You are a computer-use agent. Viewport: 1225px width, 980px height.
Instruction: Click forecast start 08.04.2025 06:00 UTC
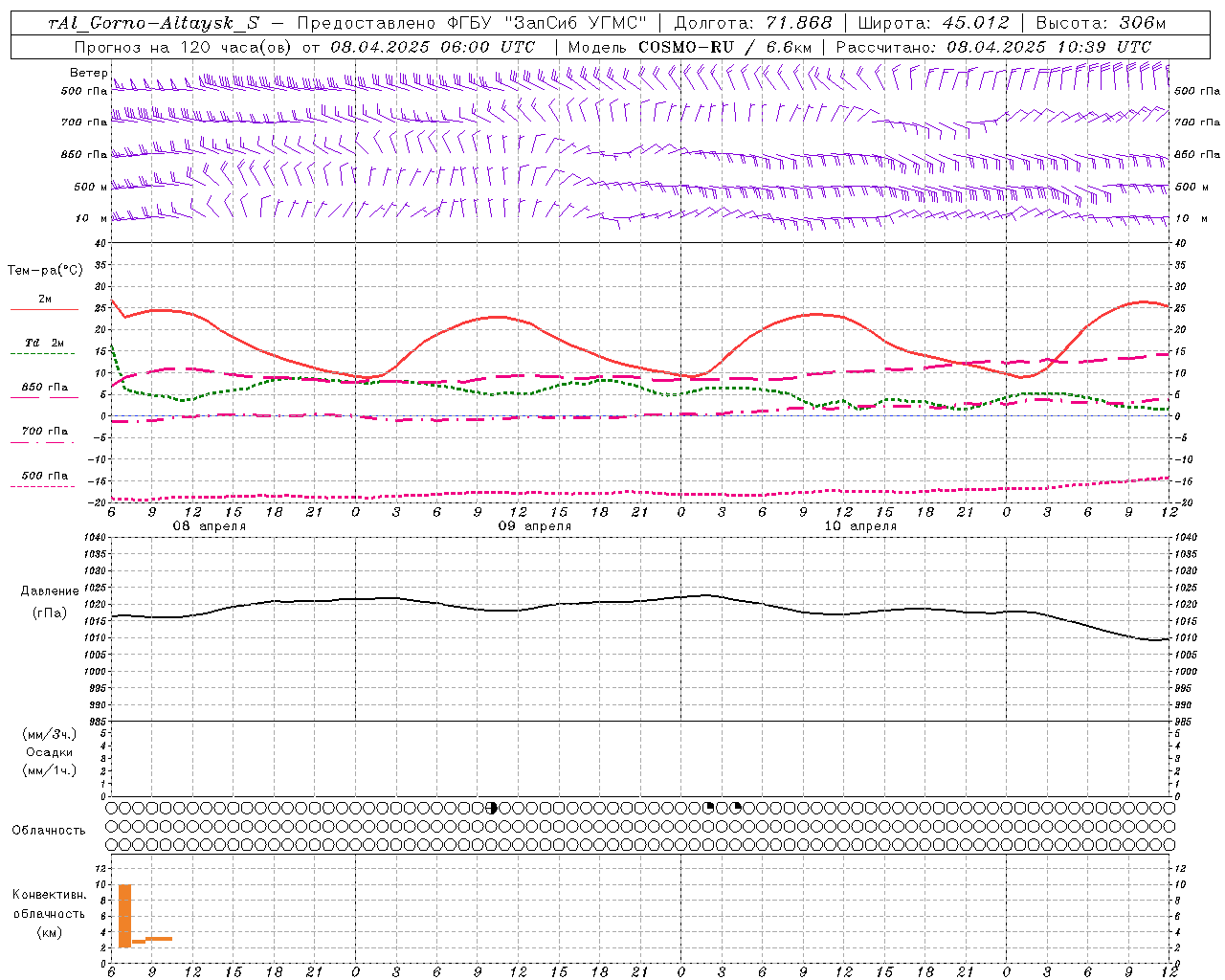433,47
